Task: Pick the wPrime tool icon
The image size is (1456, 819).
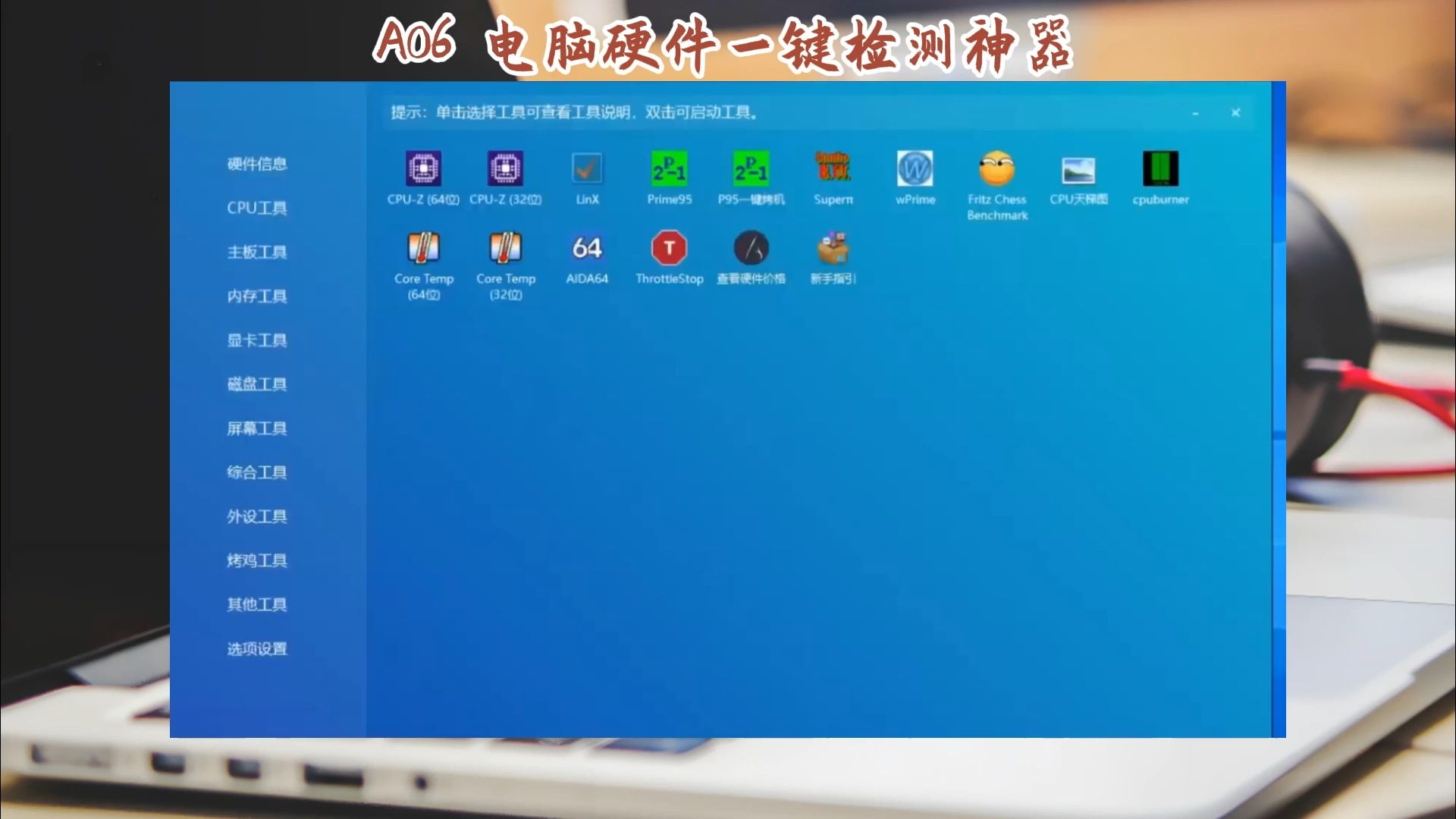Action: (915, 168)
